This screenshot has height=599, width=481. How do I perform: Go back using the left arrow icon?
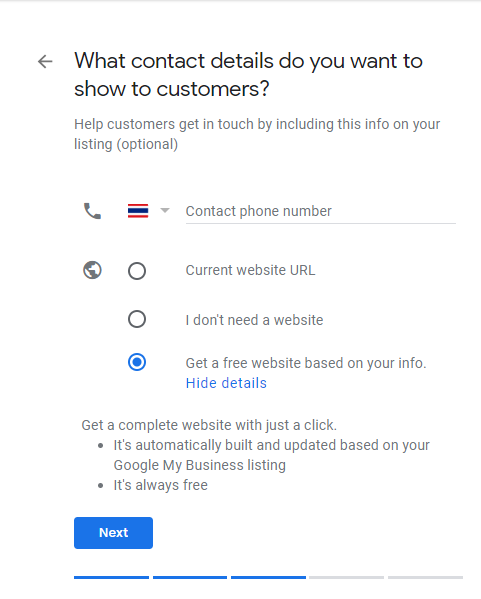click(45, 62)
